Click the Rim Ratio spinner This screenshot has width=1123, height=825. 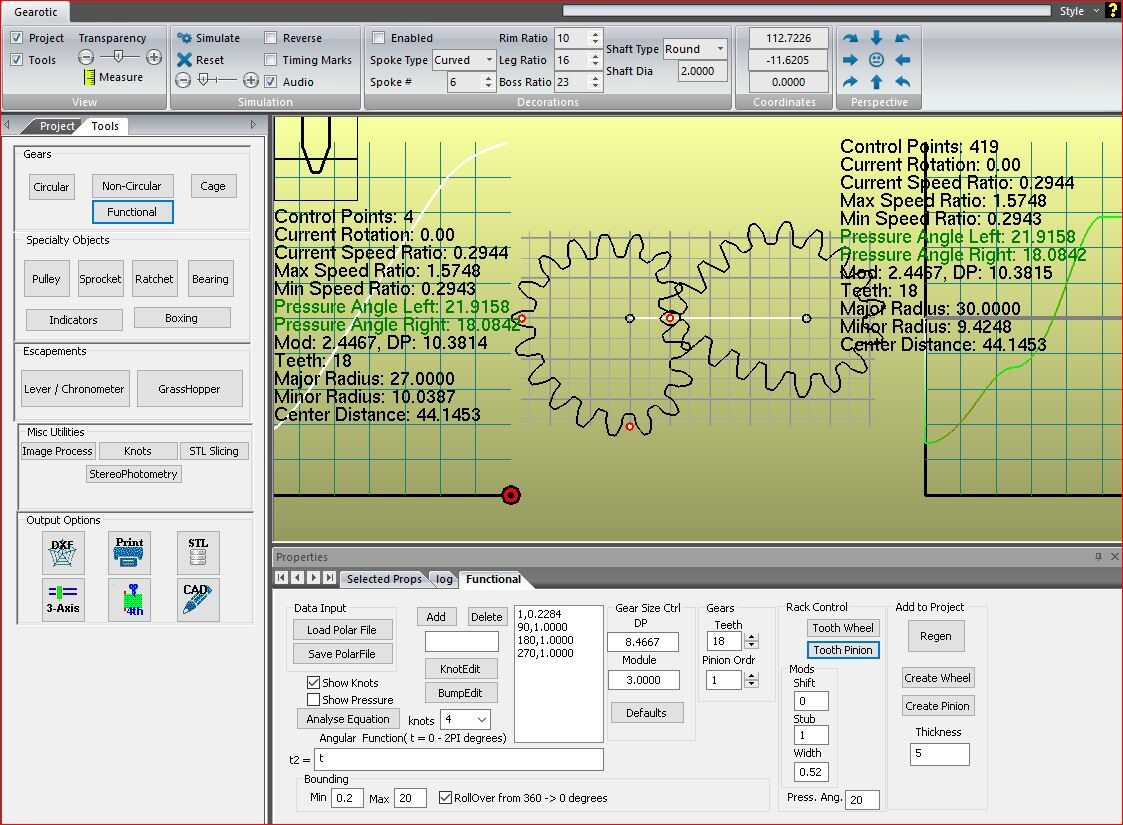(594, 38)
